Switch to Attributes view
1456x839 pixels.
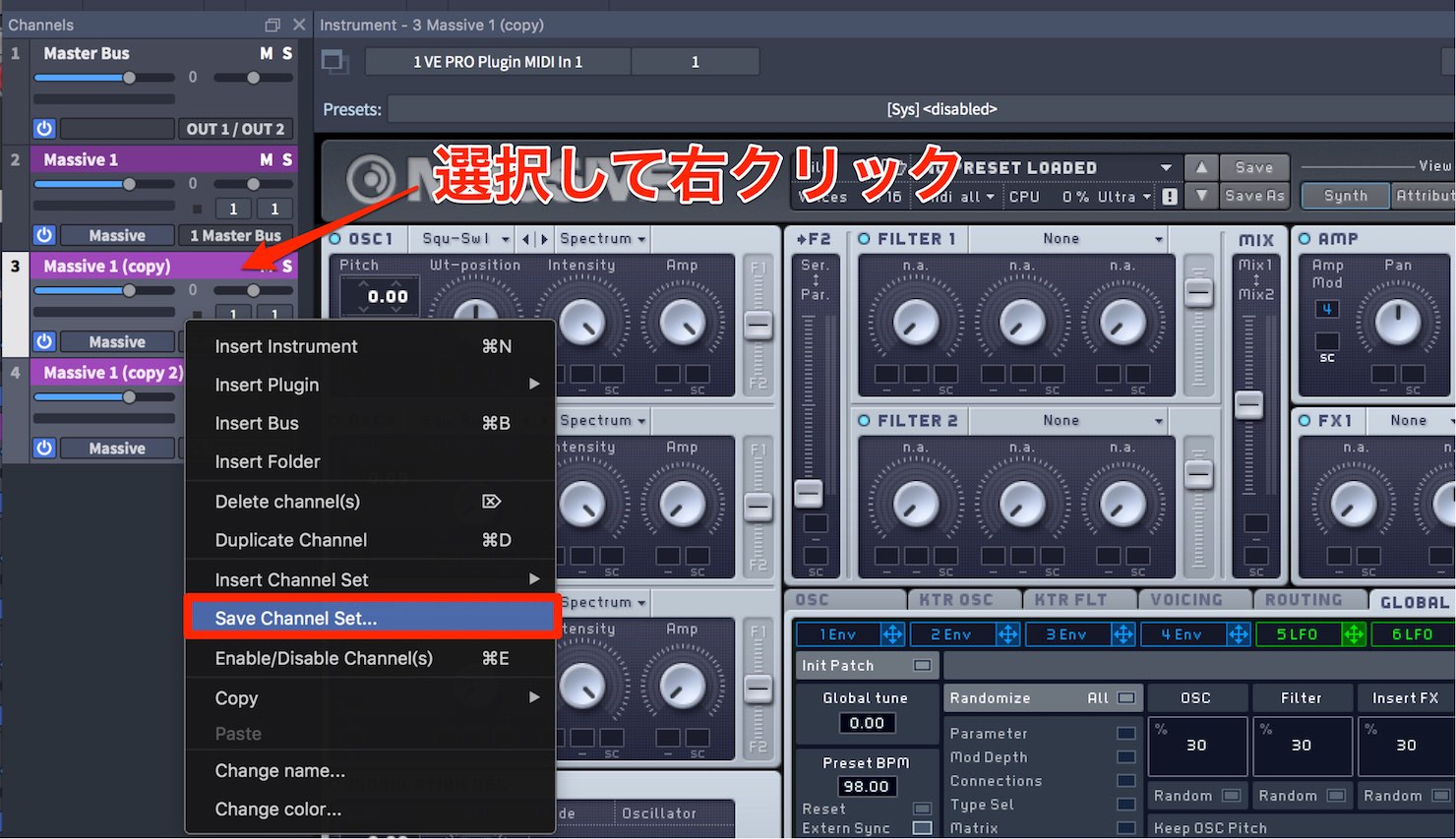point(1424,196)
